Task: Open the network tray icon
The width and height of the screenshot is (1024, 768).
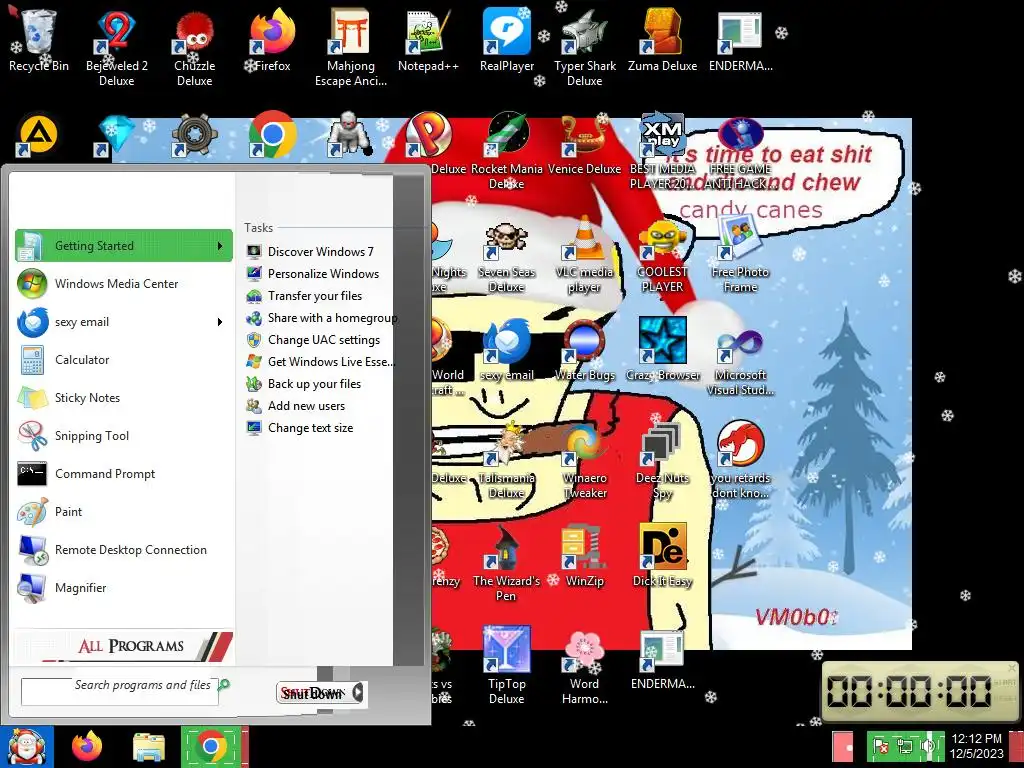Action: [x=905, y=746]
